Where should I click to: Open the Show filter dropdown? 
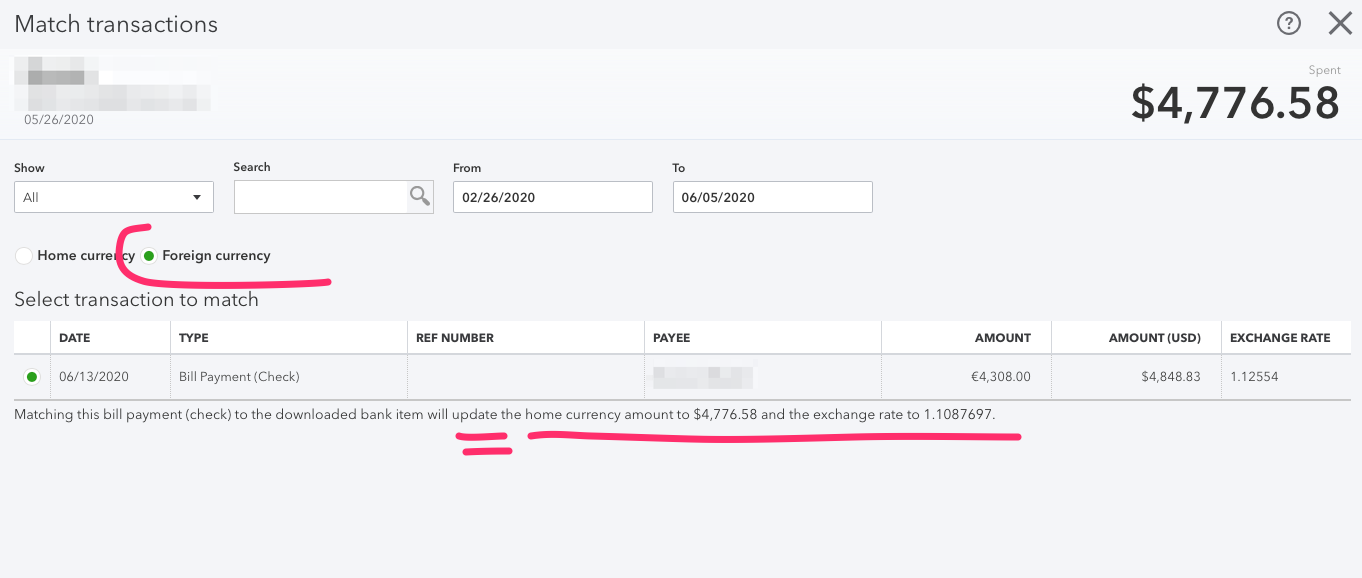pos(113,196)
